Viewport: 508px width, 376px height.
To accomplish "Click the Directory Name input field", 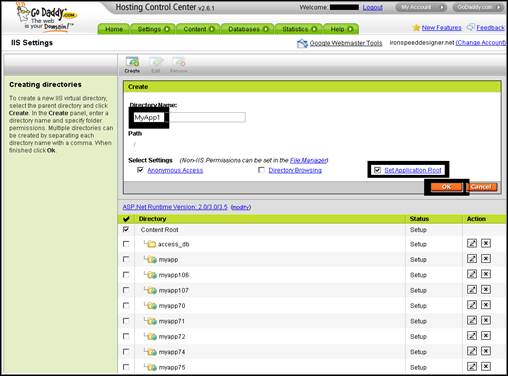I will 189,117.
